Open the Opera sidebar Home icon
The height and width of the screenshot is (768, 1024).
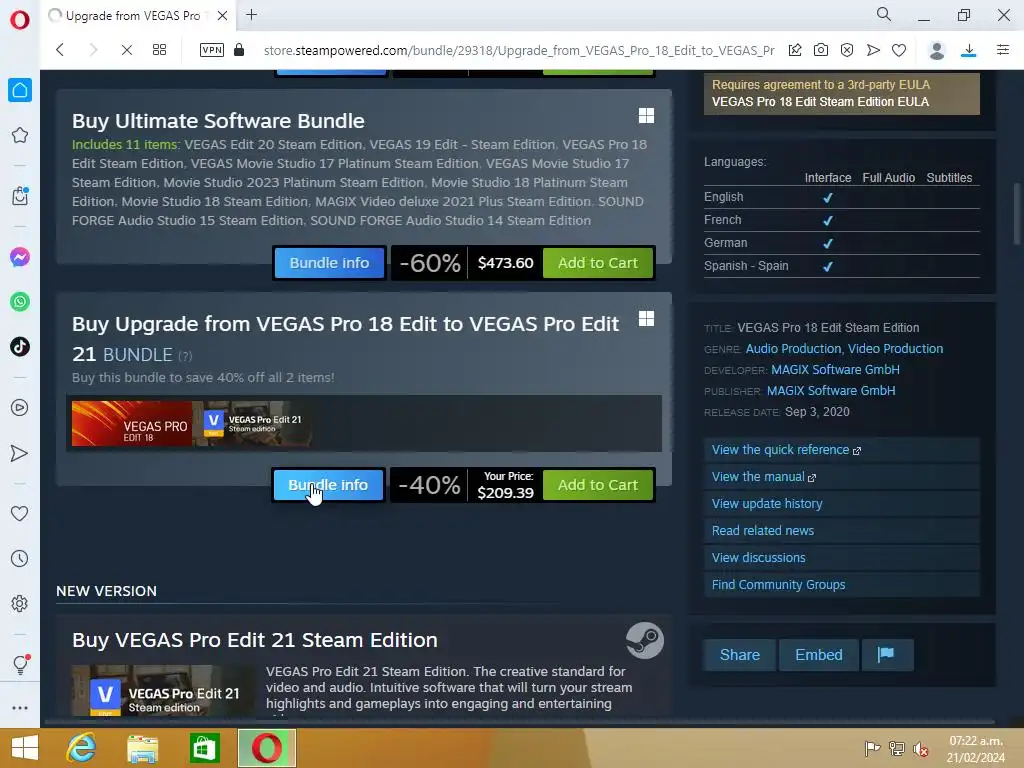[x=20, y=90]
